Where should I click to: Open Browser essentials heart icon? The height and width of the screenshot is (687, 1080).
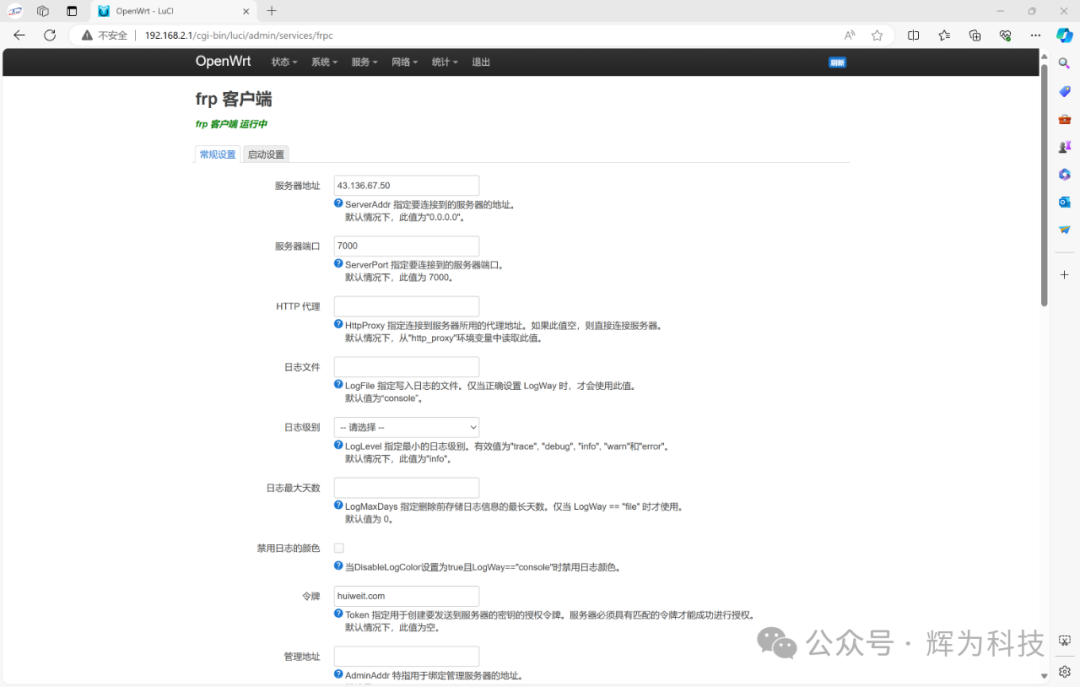click(x=1004, y=35)
